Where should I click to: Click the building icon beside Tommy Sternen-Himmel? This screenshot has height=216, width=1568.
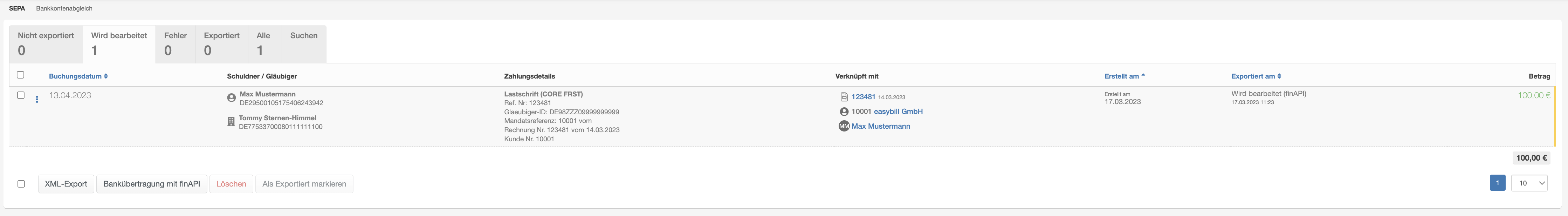[231, 122]
